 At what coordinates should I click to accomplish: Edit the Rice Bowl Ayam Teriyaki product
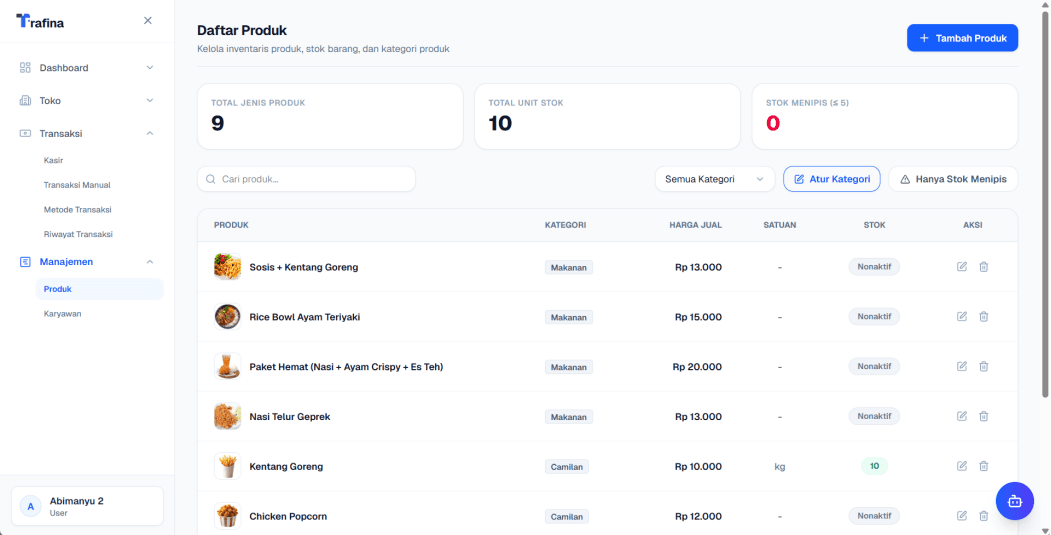[x=962, y=316]
